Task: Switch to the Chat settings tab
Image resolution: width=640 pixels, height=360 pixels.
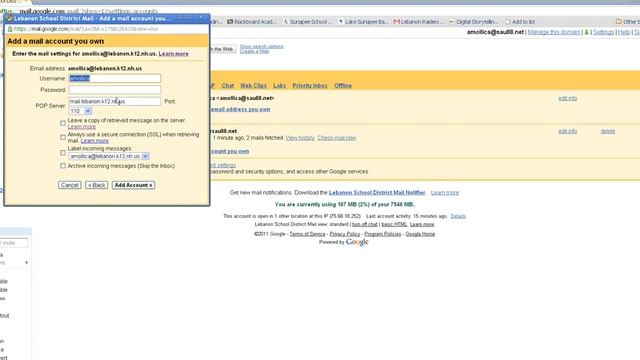Action: [x=228, y=85]
